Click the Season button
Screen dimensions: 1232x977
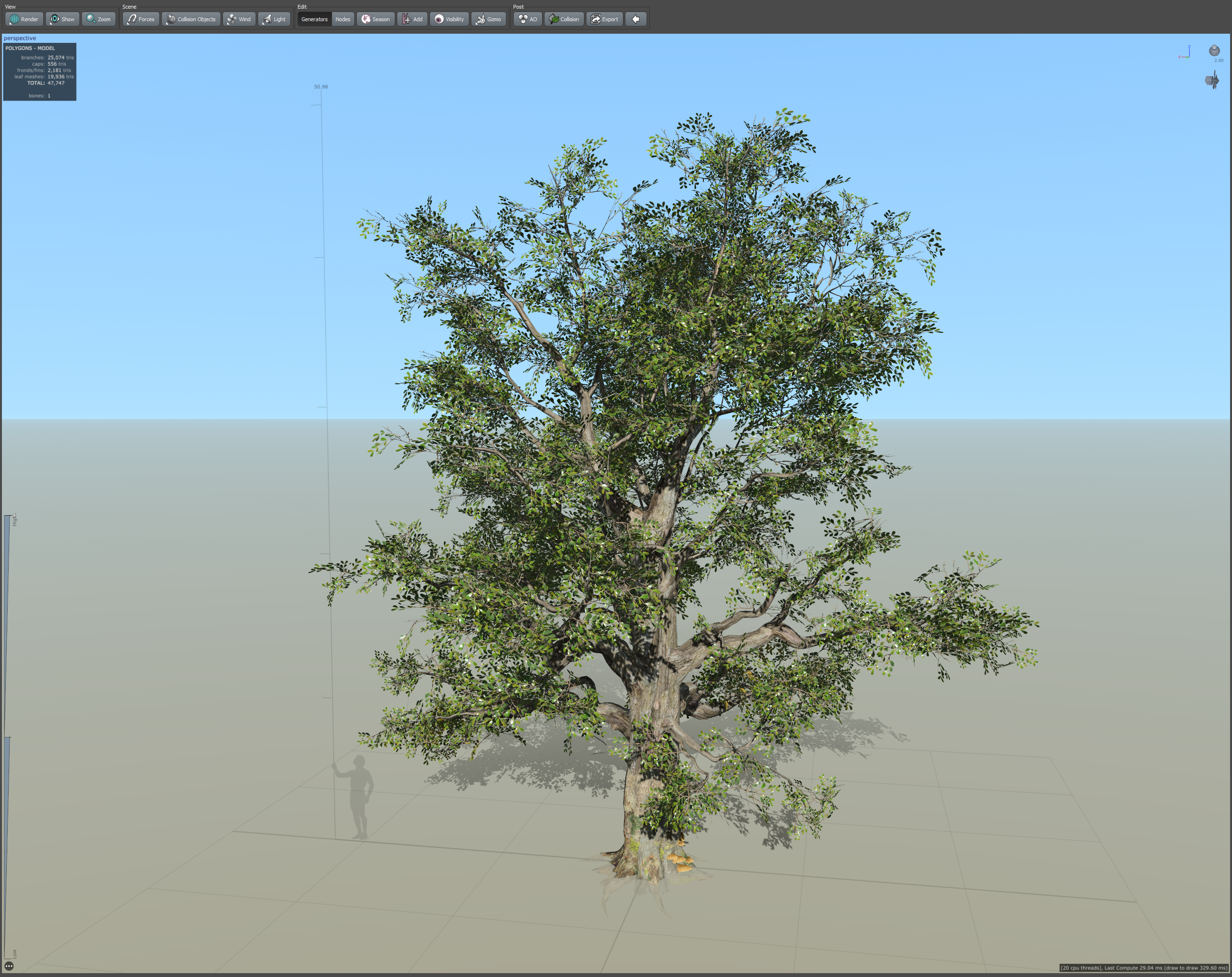pyautogui.click(x=376, y=19)
